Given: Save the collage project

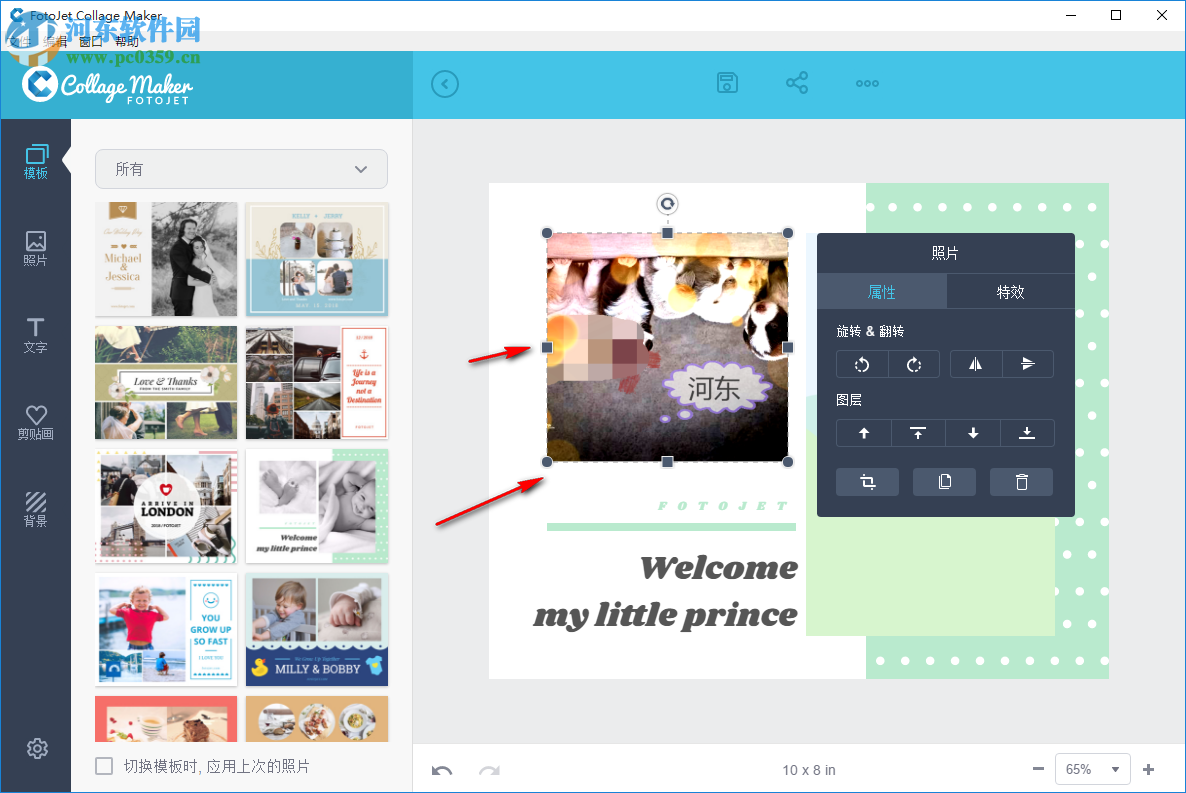Looking at the screenshot, I should pos(727,83).
